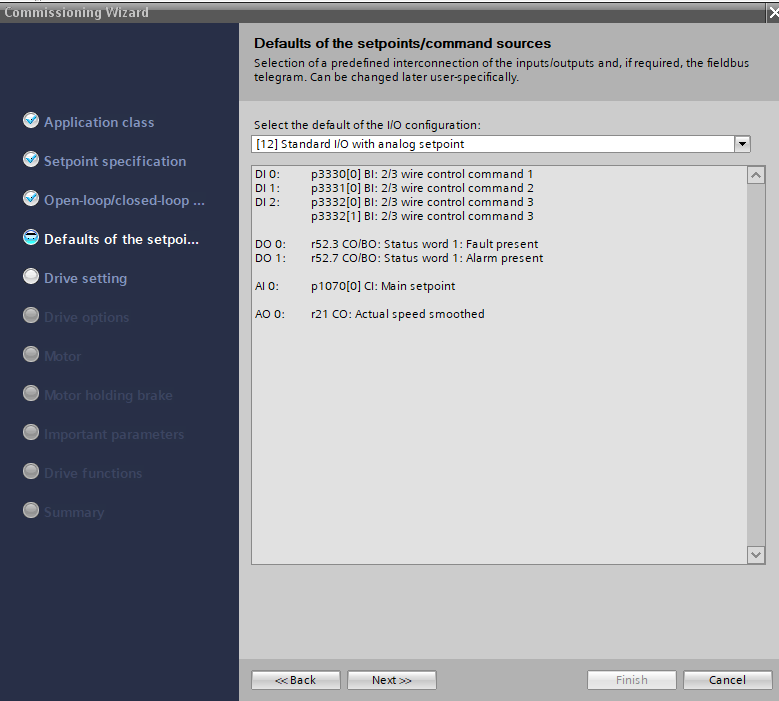Click the Open-loop/closed-loop step checkmark icon

coord(31,198)
